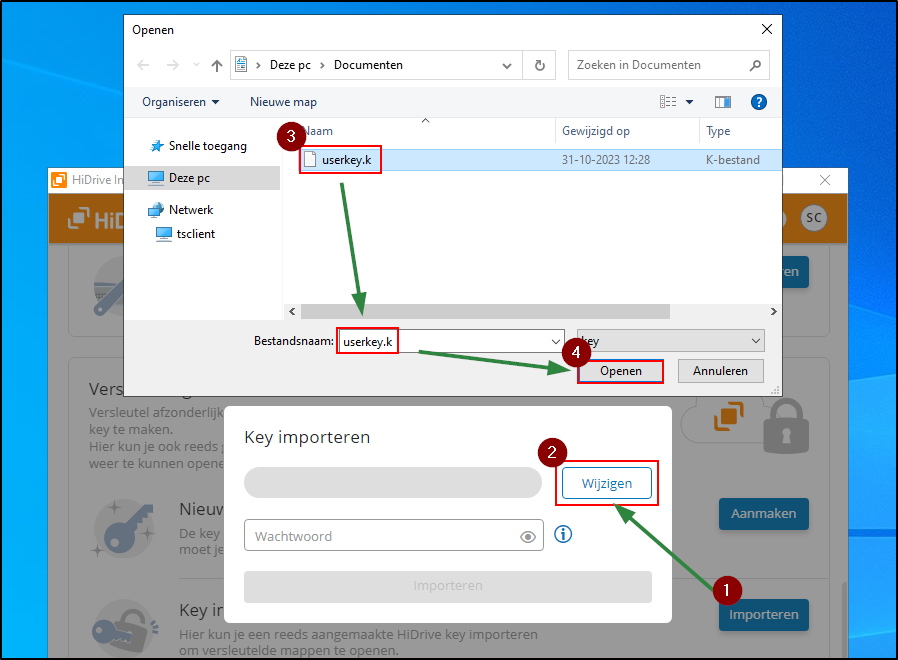Open the view options dropdown arrow

click(x=689, y=102)
